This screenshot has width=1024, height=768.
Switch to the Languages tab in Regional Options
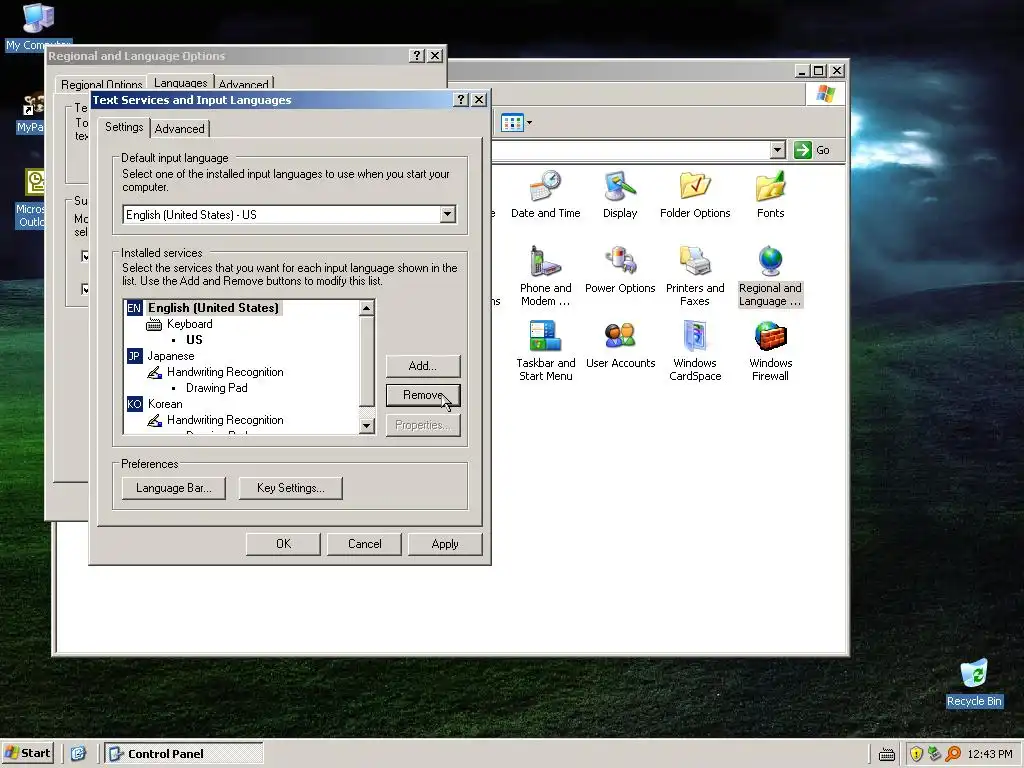pyautogui.click(x=181, y=83)
